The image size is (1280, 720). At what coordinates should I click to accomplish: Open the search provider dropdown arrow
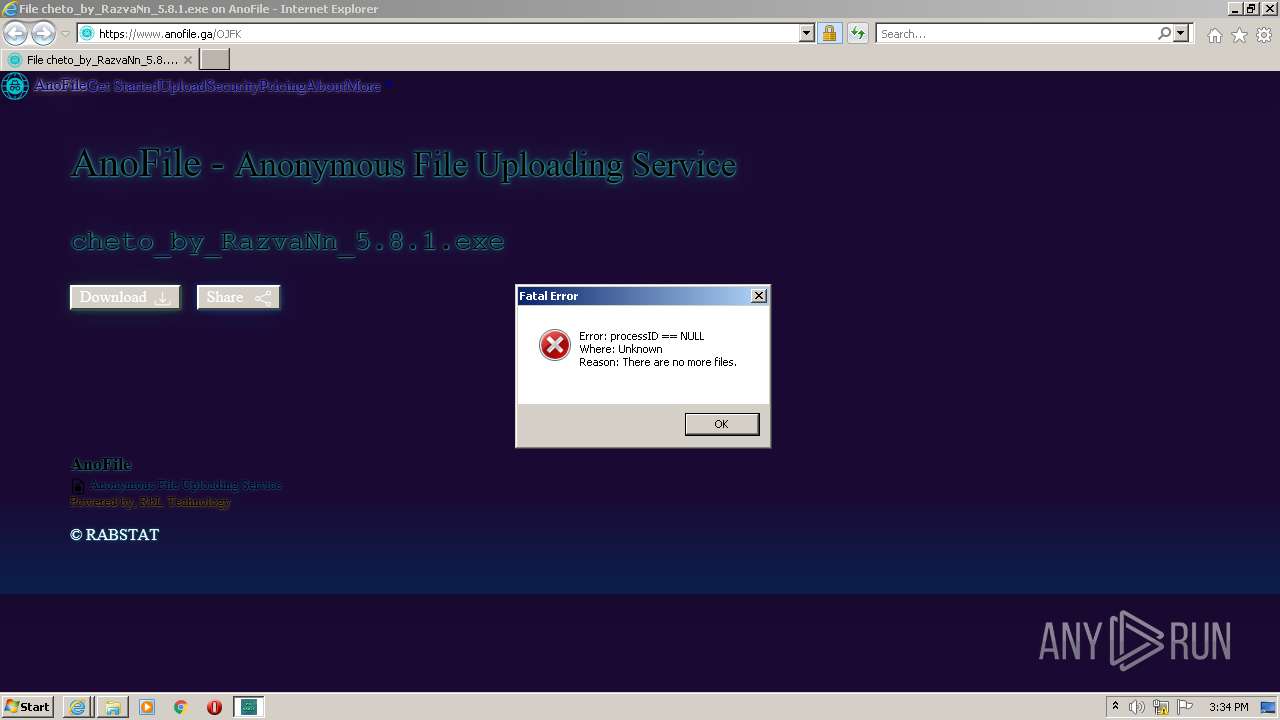(1181, 33)
